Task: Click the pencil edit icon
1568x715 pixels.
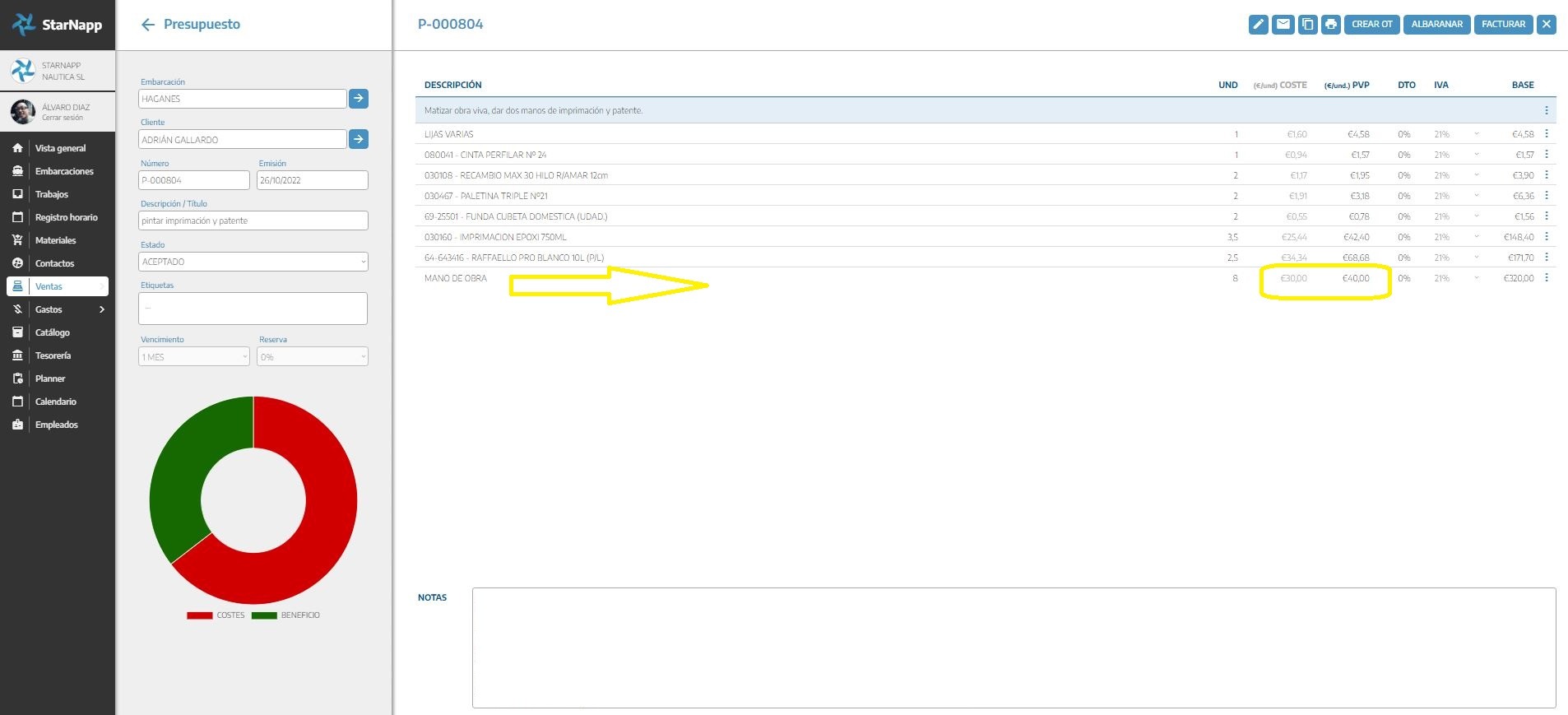Action: [x=1258, y=25]
